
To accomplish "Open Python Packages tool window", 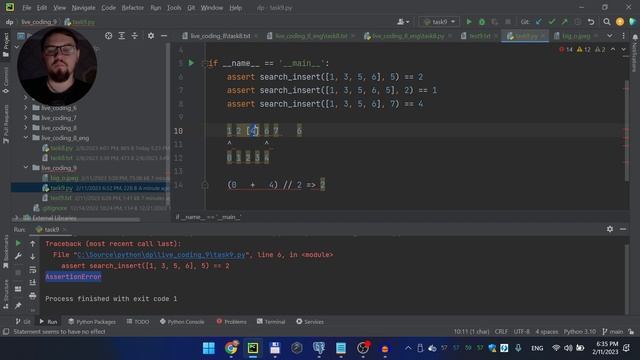I will coord(92,322).
